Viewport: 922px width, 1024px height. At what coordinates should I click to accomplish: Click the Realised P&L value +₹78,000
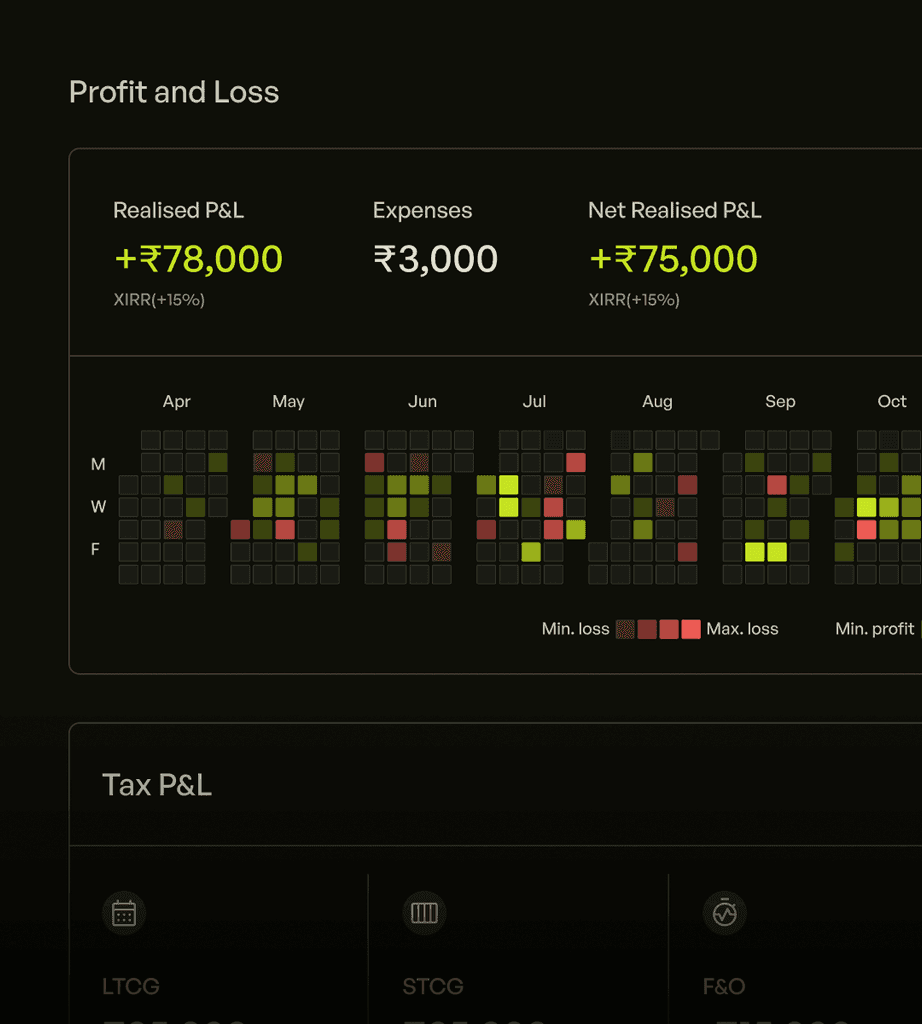(x=199, y=258)
